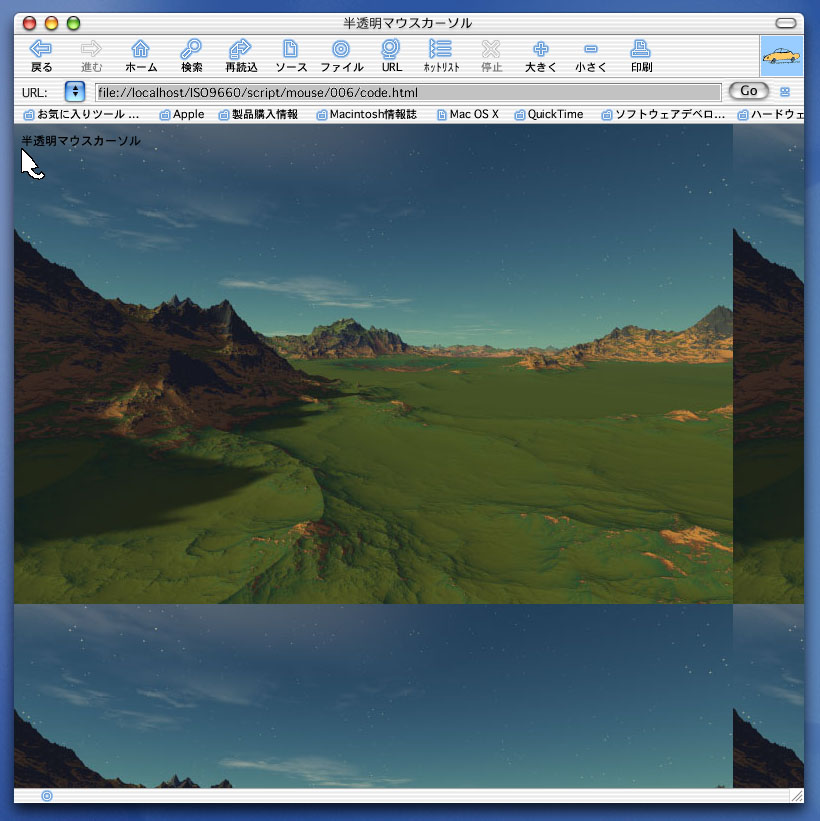Go back with the 戻る arrow
The height and width of the screenshot is (821, 820).
click(41, 55)
